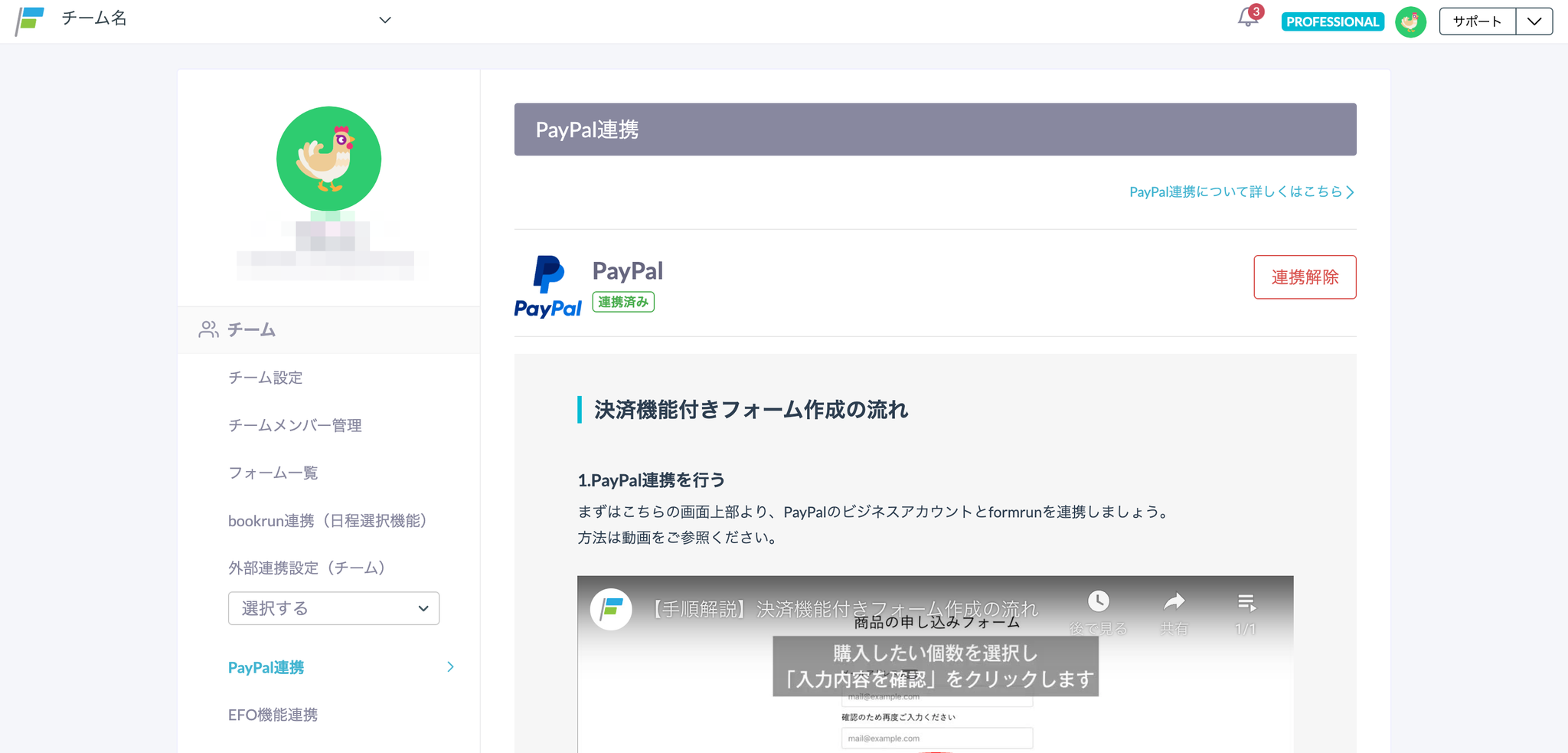This screenshot has width=1568, height=753.
Task: Open フォーム一覧 in the sidebar
Action: click(x=273, y=473)
